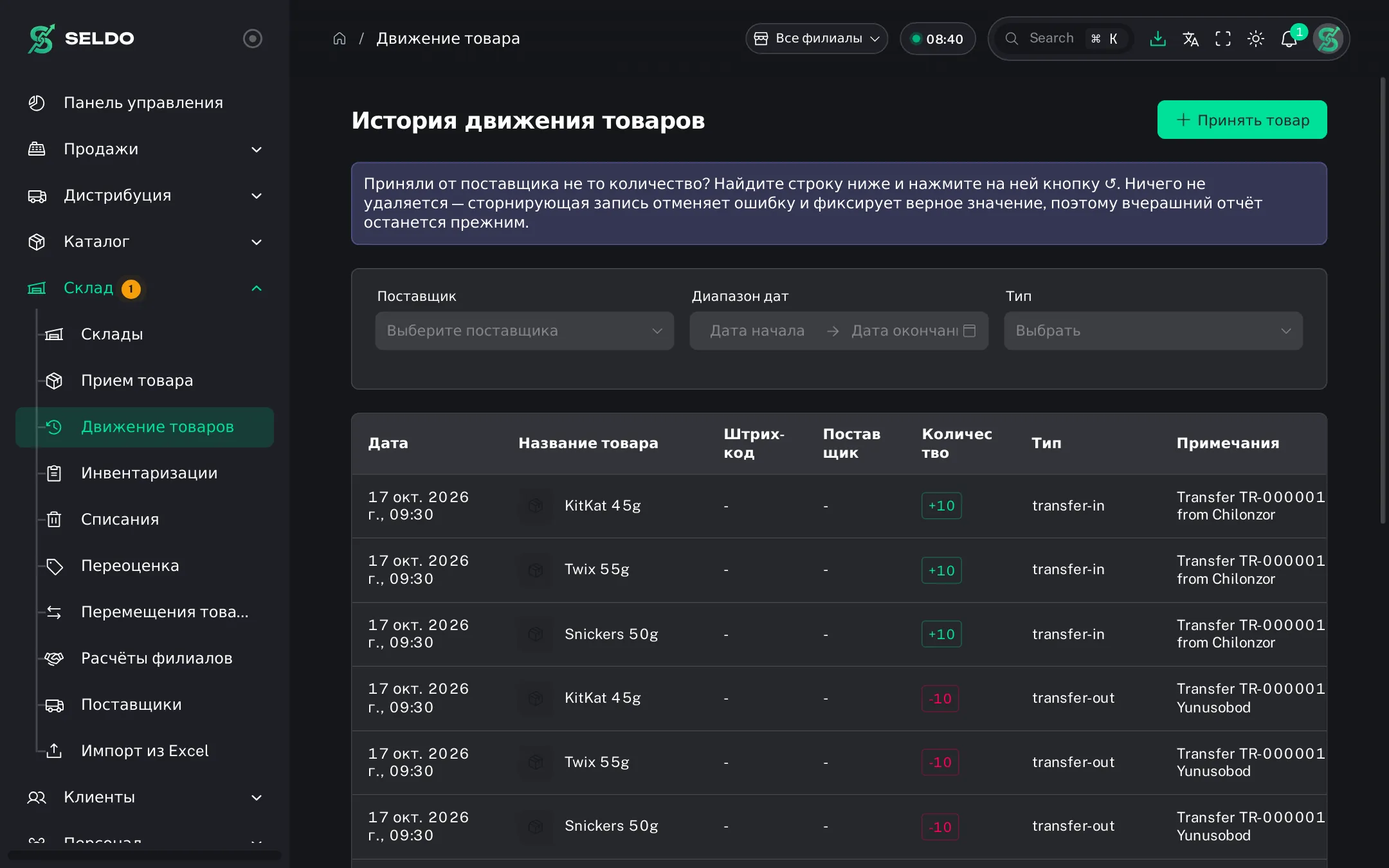Click the Дата начала field
Image resolution: width=1389 pixels, height=868 pixels.
coord(757,331)
